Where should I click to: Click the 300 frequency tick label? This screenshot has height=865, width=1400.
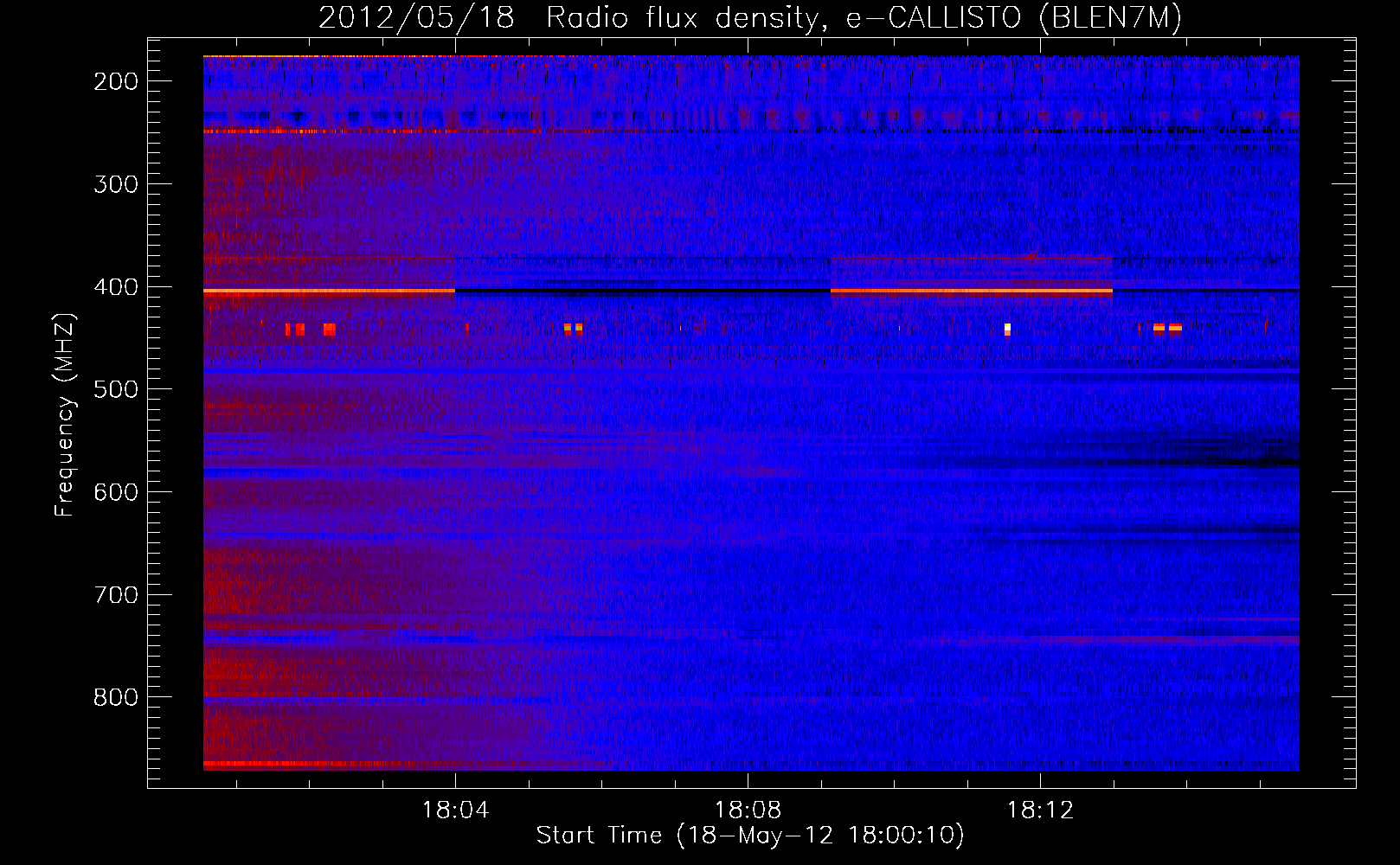(x=115, y=184)
